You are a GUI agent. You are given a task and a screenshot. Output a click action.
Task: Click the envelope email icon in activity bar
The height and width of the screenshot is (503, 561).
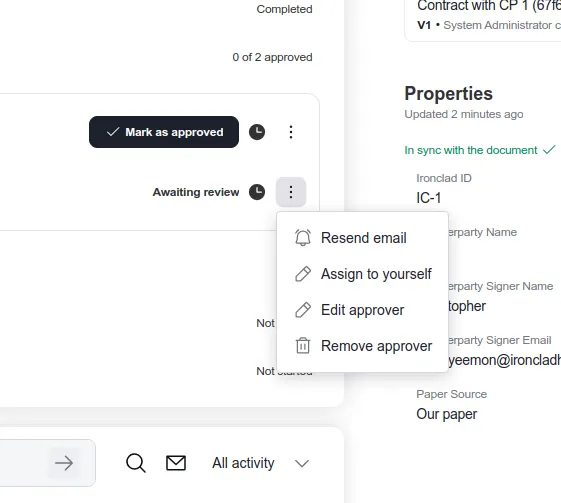click(176, 463)
